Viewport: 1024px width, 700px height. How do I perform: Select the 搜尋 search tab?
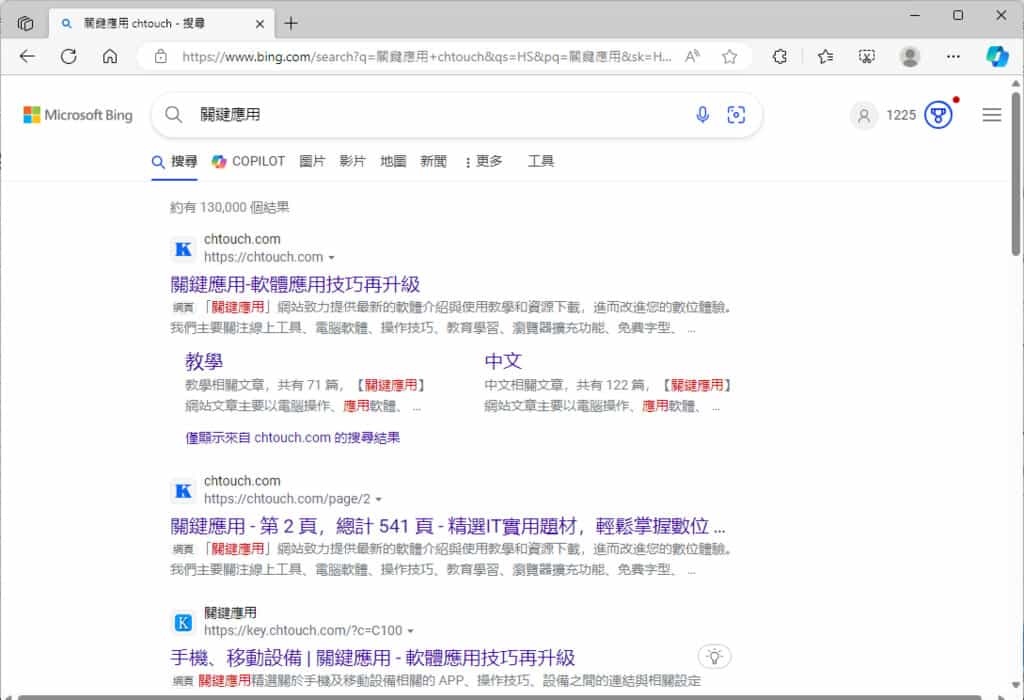click(x=174, y=161)
